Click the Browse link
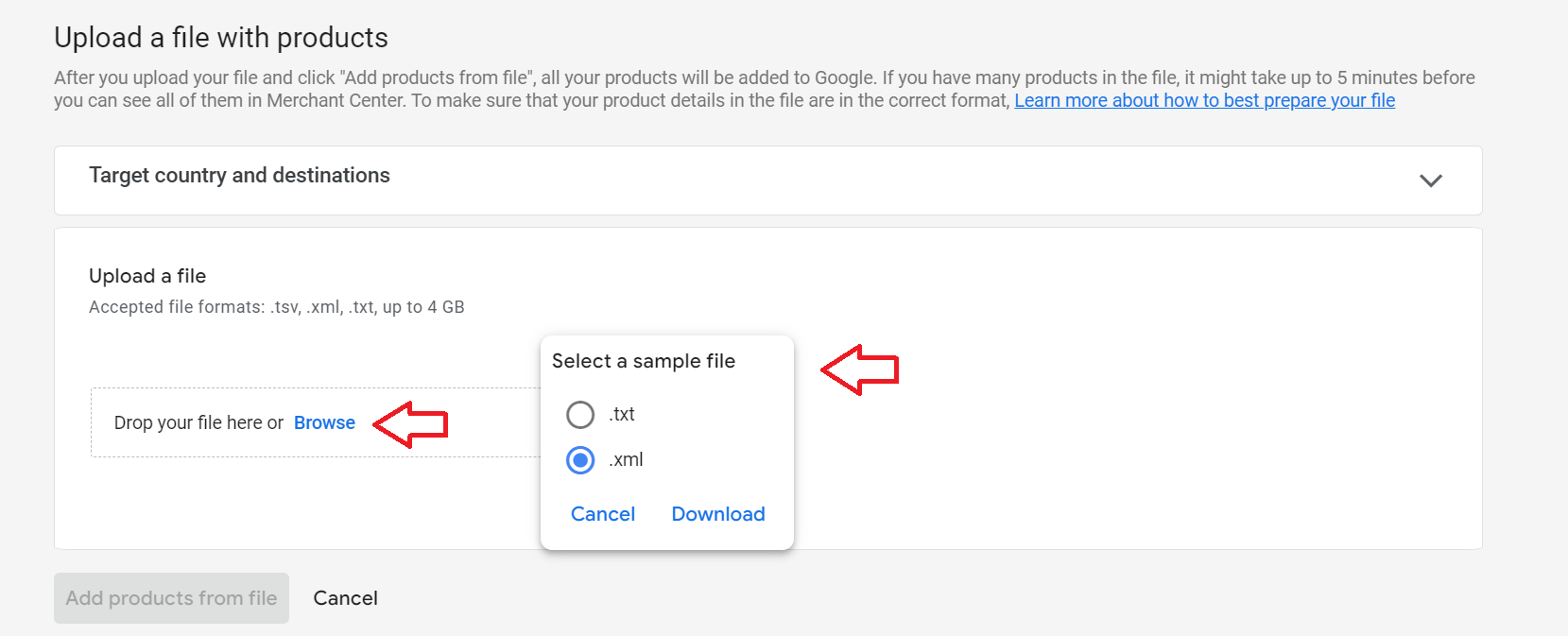 click(x=324, y=422)
